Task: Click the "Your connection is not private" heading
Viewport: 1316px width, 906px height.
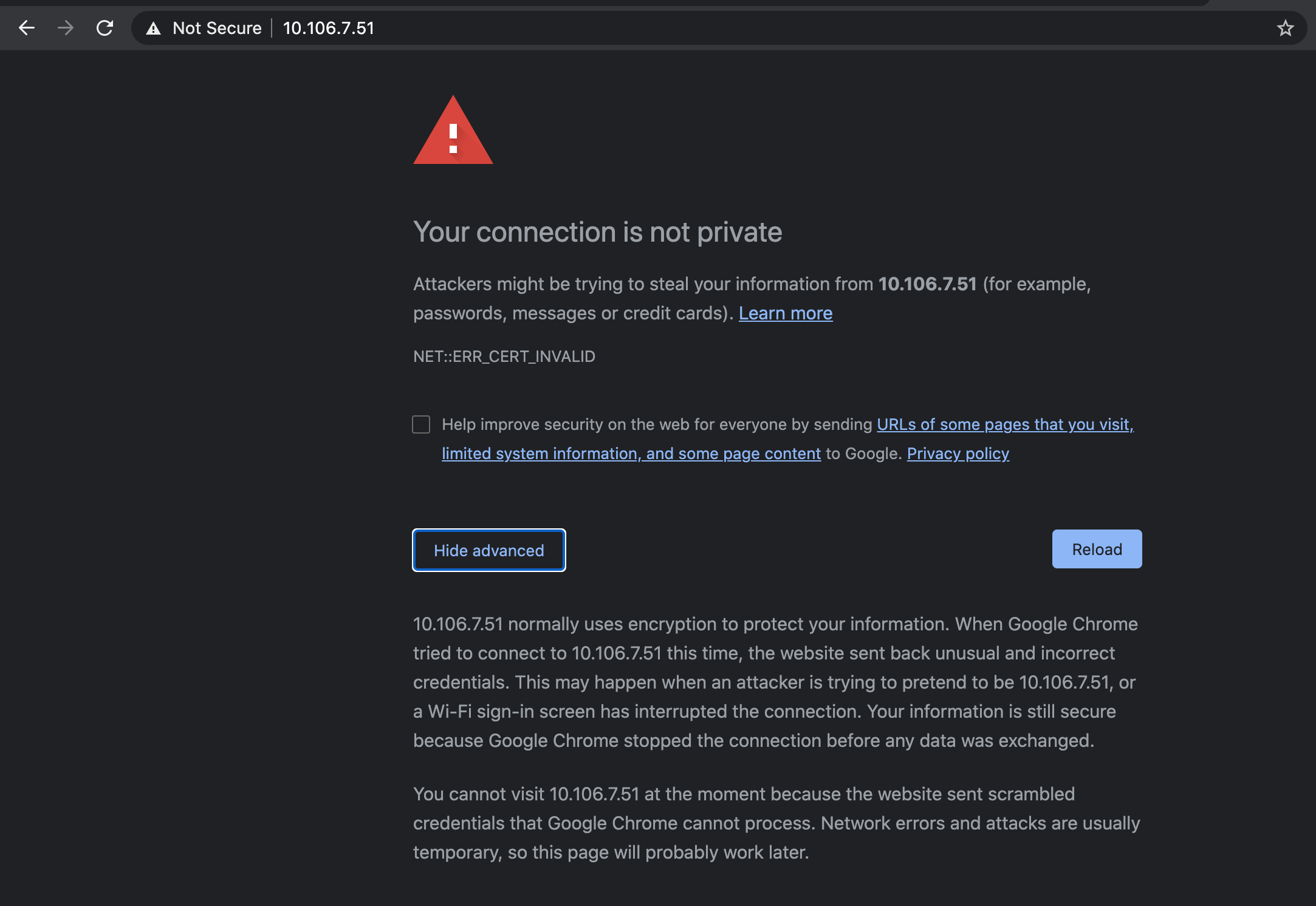Action: (x=597, y=231)
